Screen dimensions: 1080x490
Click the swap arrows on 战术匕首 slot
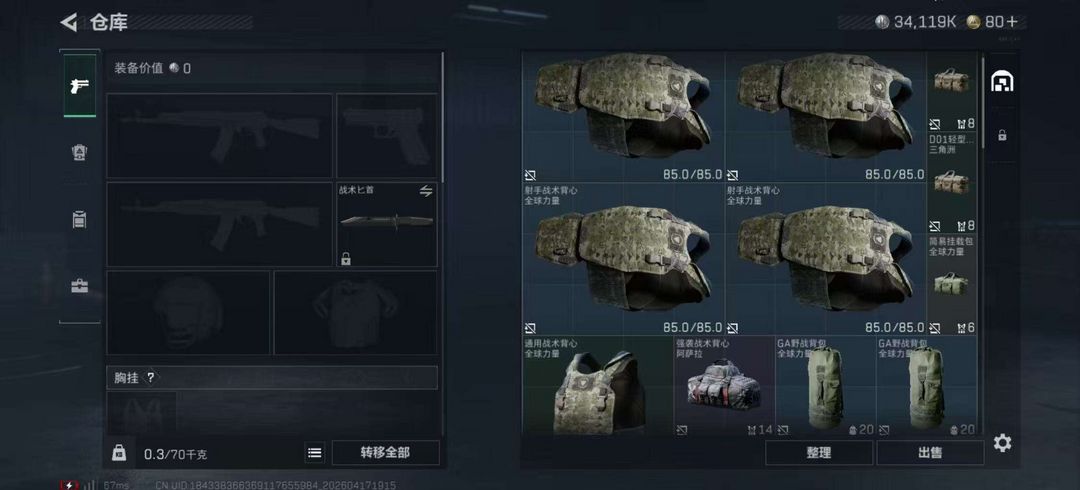click(426, 191)
